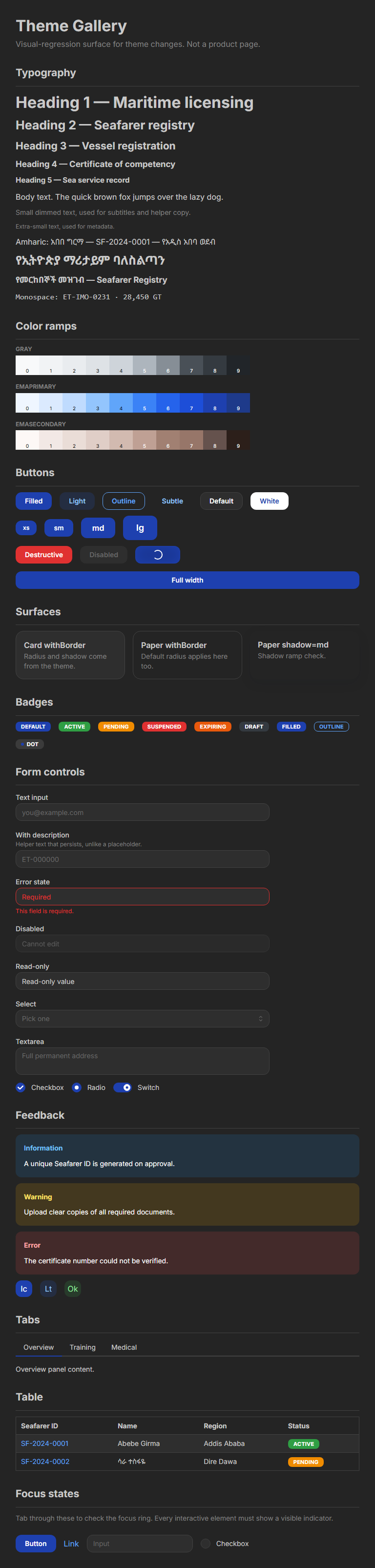375x1568 pixels.
Task: Select the Radio option
Action: click(x=77, y=1087)
